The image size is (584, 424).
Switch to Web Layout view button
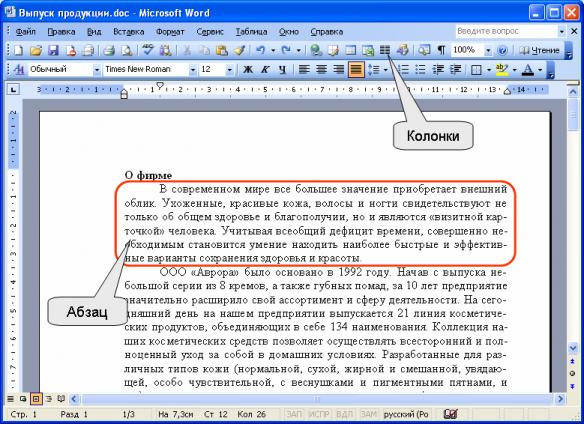click(x=23, y=399)
